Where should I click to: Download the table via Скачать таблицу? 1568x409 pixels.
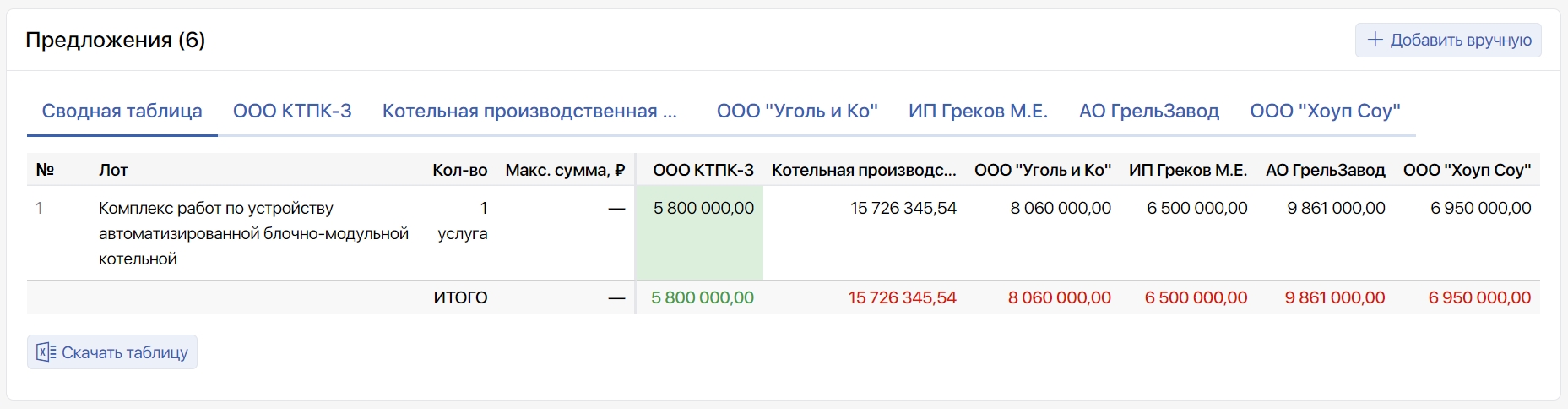pos(124,352)
